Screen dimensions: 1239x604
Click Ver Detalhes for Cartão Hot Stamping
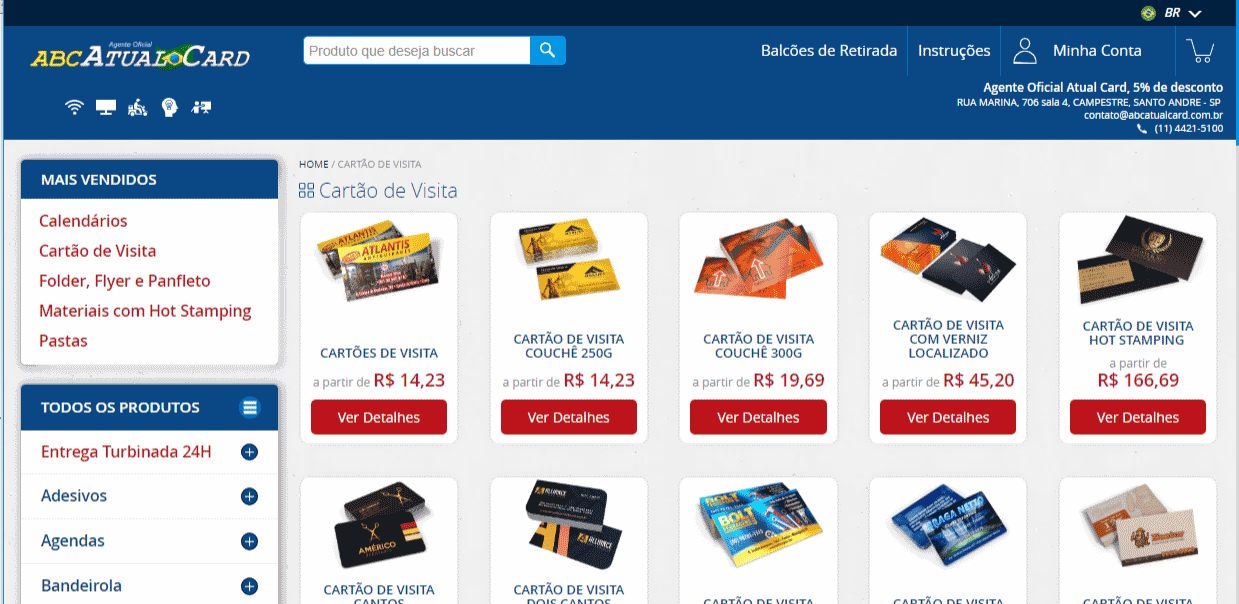(1138, 417)
